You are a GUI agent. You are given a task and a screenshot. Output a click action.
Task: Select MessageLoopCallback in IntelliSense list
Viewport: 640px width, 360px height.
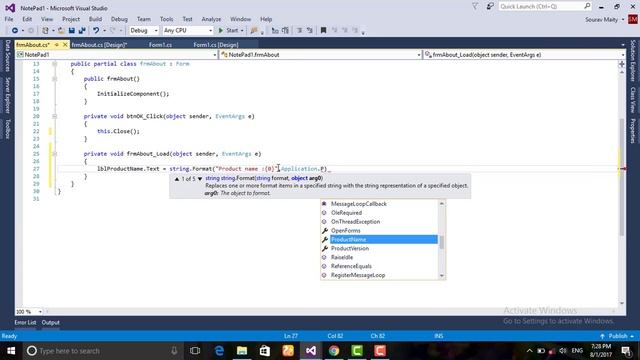379,204
